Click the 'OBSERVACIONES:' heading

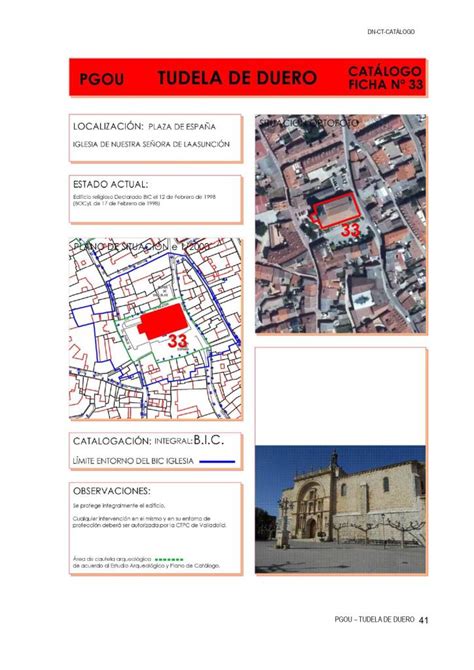112,491
